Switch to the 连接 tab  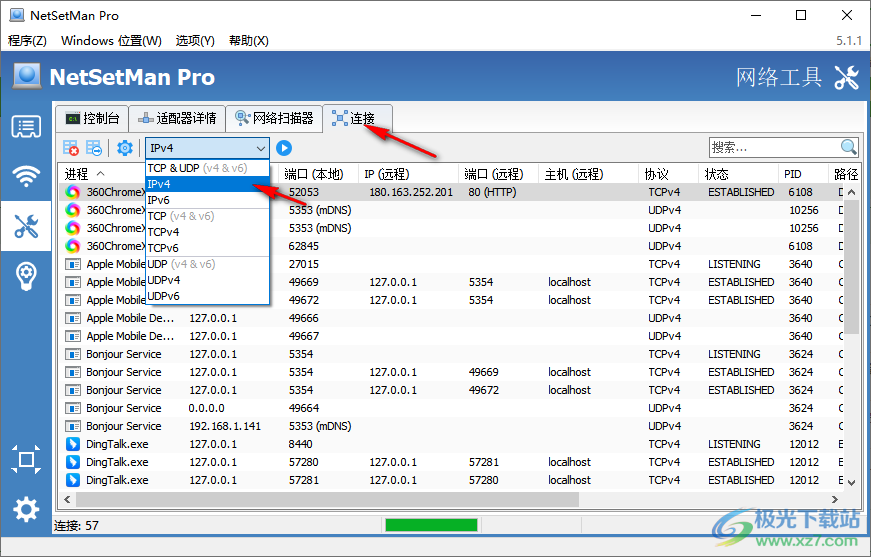[x=358, y=118]
